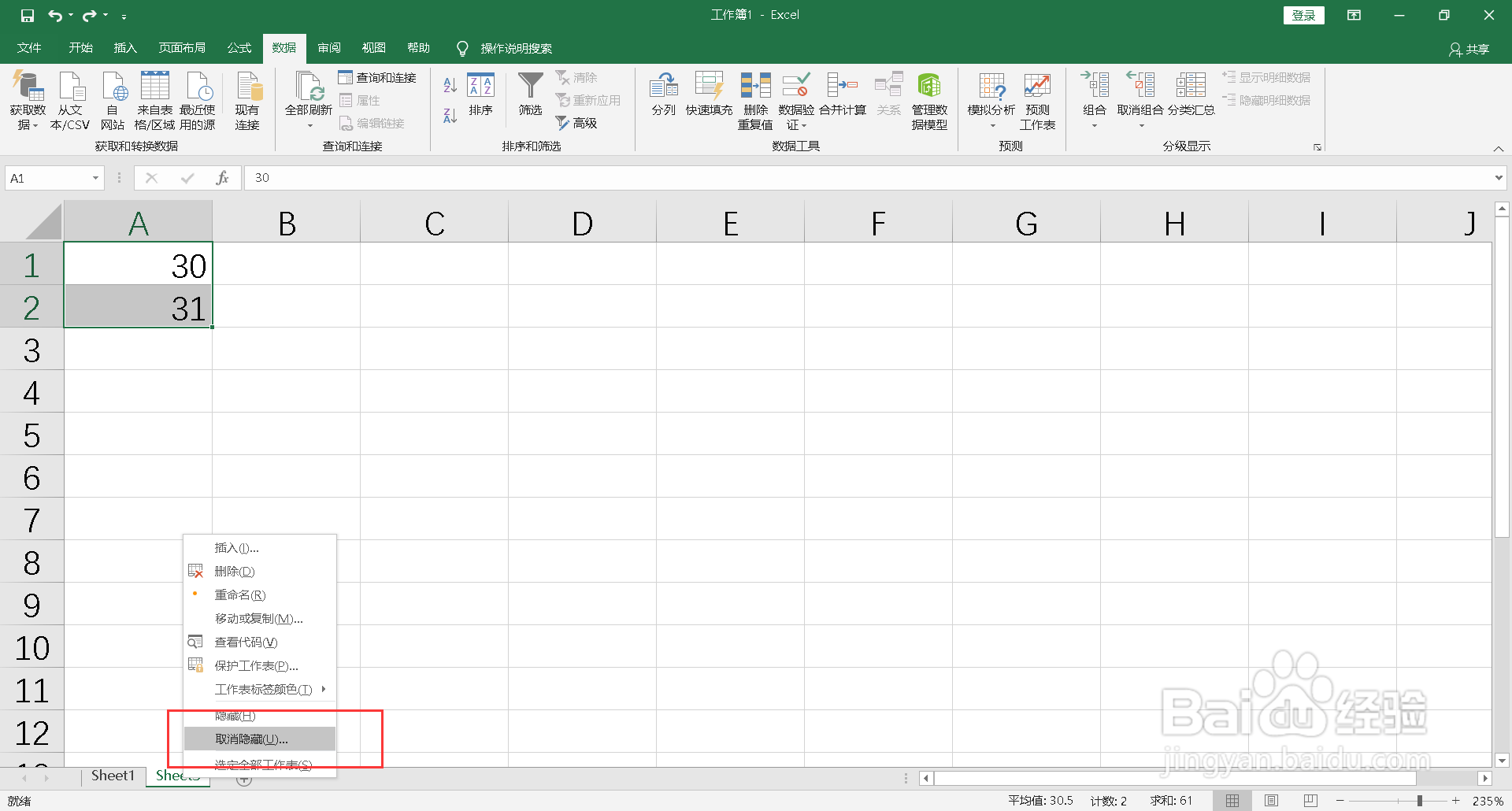Image resolution: width=1512 pixels, height=811 pixels.
Task: Open Ribbon Display Options icon
Action: [x=1354, y=15]
